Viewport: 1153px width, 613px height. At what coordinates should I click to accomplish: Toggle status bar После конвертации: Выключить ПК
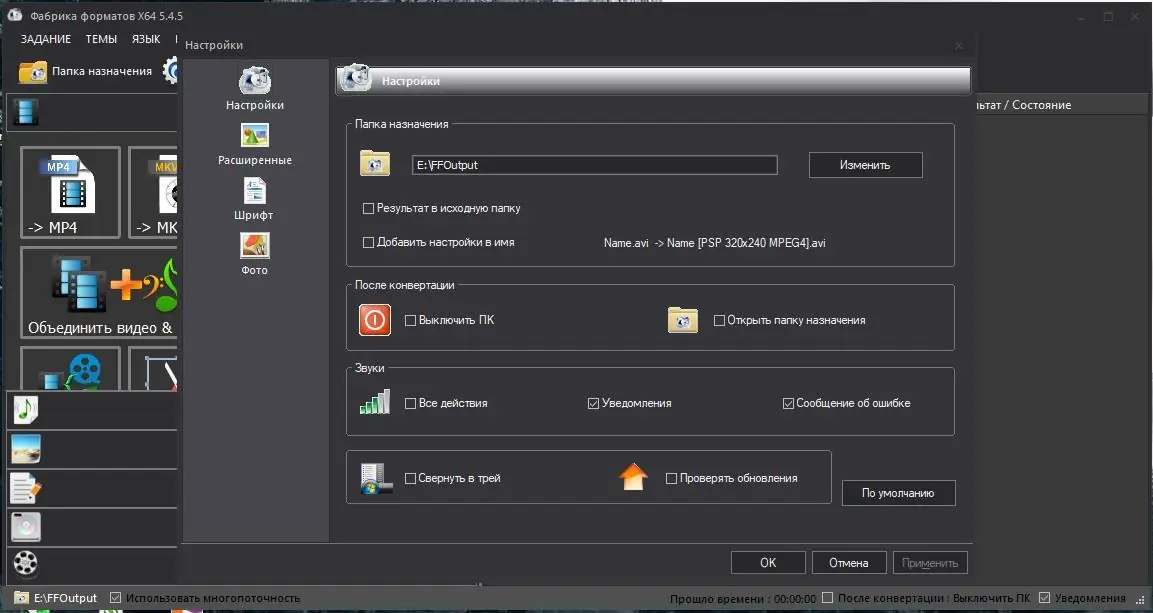(x=827, y=598)
